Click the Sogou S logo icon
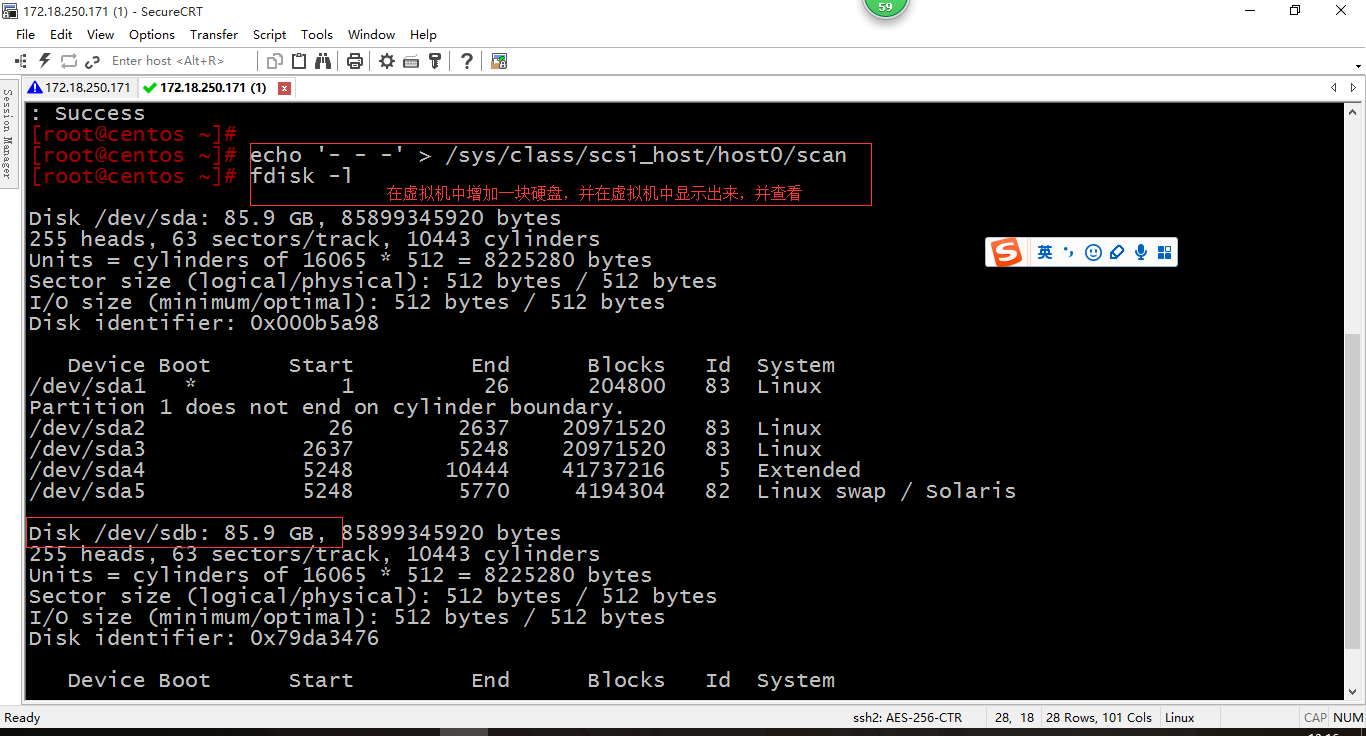The image size is (1366, 736). (1006, 252)
